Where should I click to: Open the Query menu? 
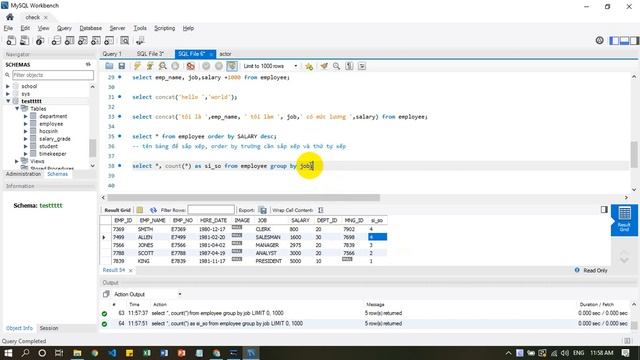coord(64,28)
